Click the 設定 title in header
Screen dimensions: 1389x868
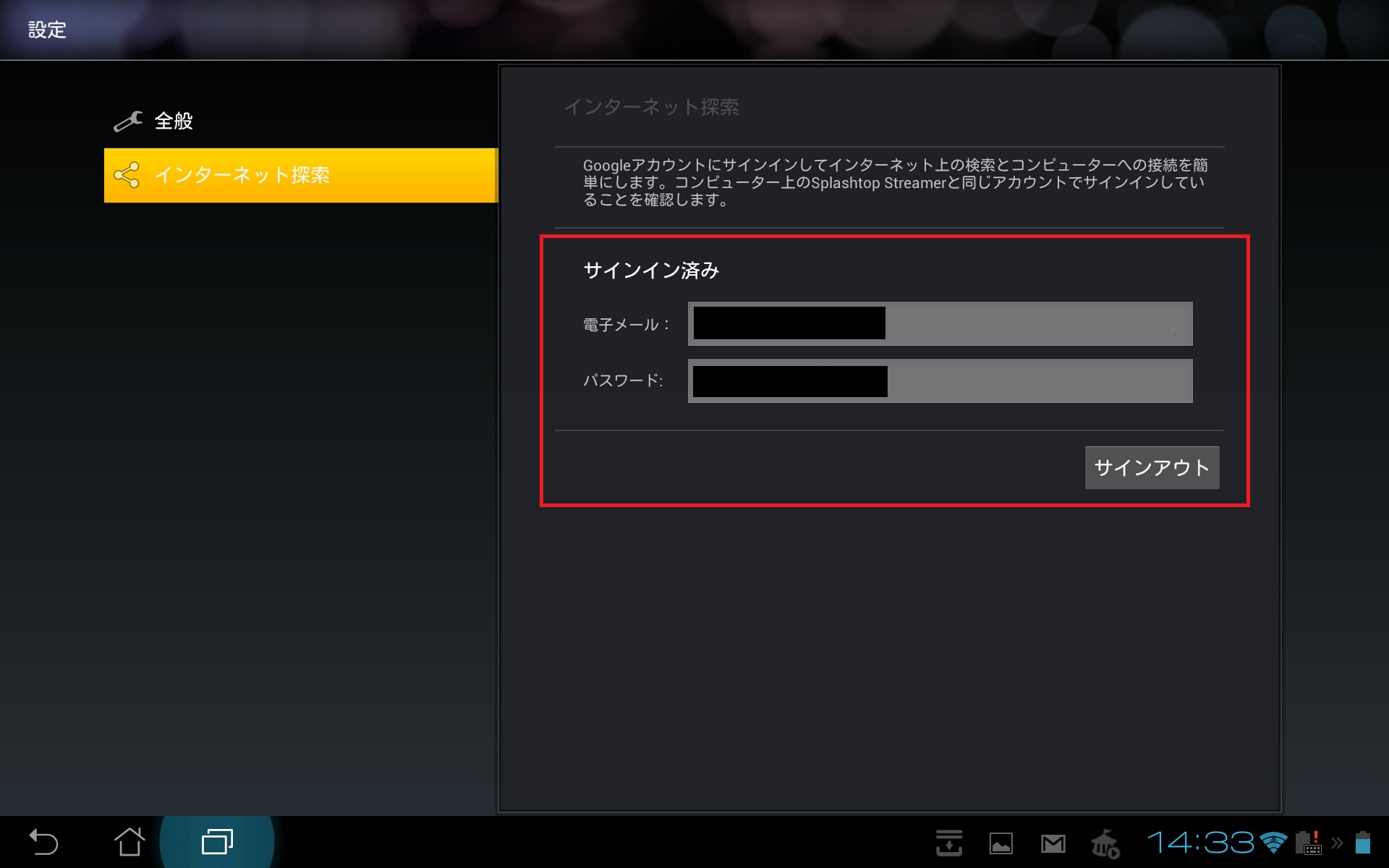click(47, 30)
